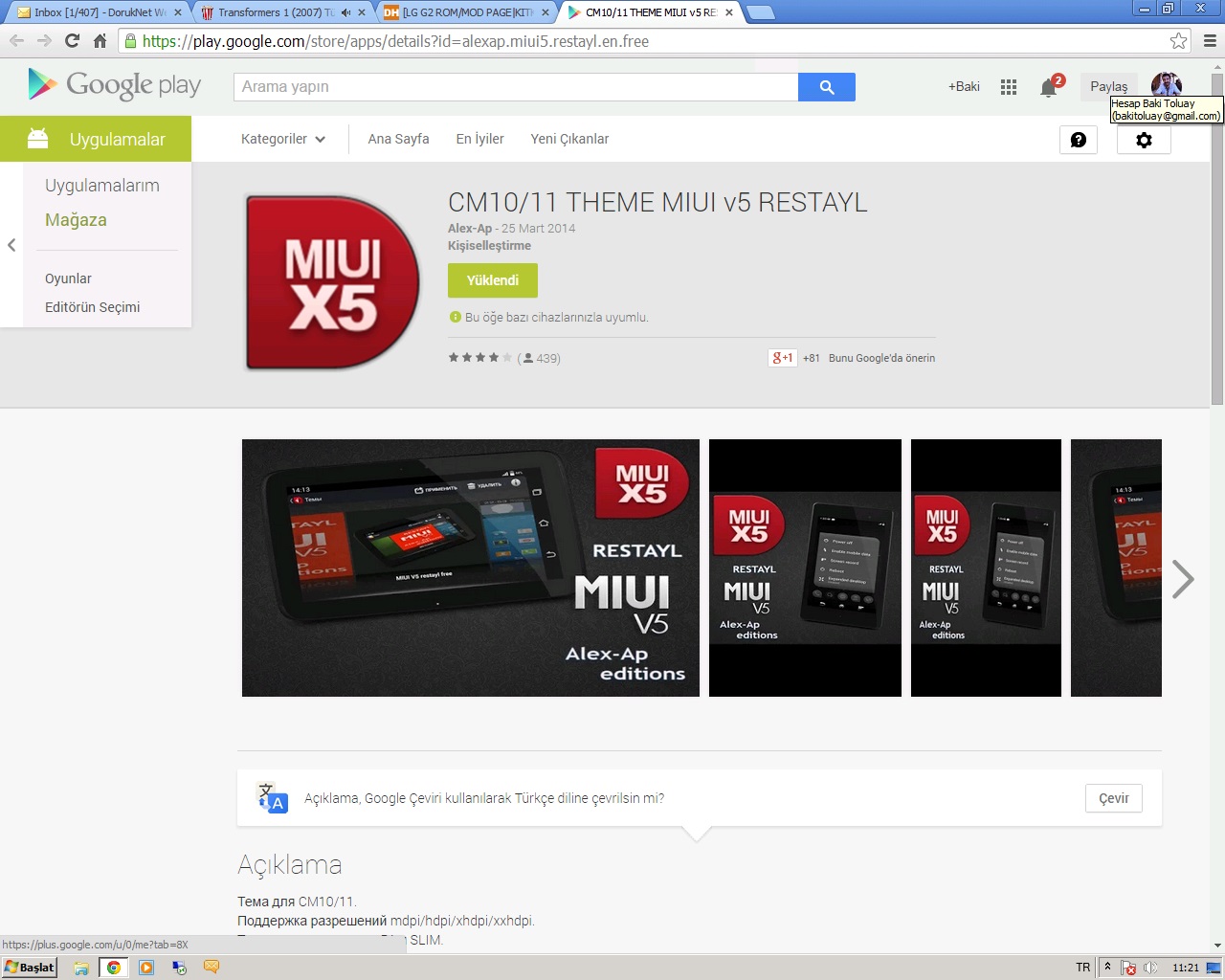Open the third phone screenshot thumbnail
The image size is (1225, 980).
coord(986,568)
